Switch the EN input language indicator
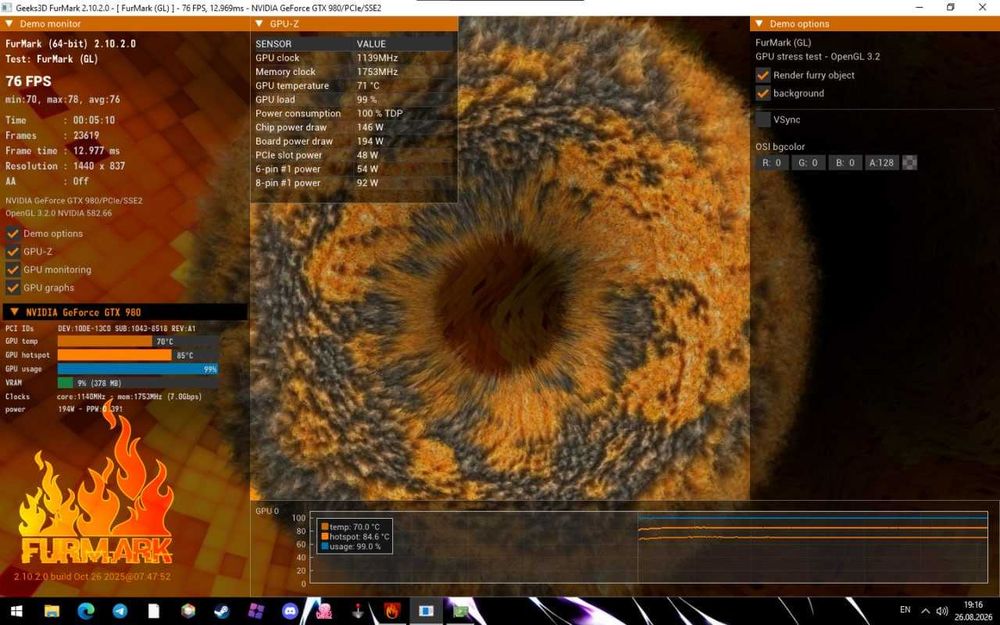This screenshot has width=1000, height=625. point(905,610)
